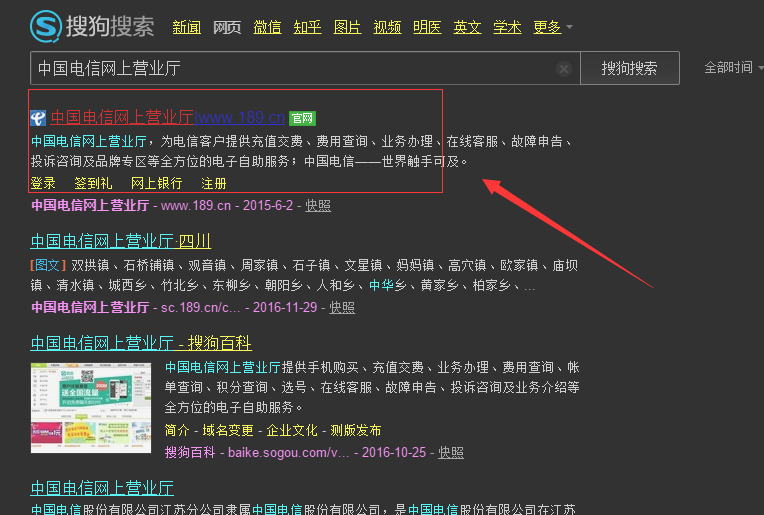Open the 简介 section link
This screenshot has height=515, width=764.
point(177,430)
